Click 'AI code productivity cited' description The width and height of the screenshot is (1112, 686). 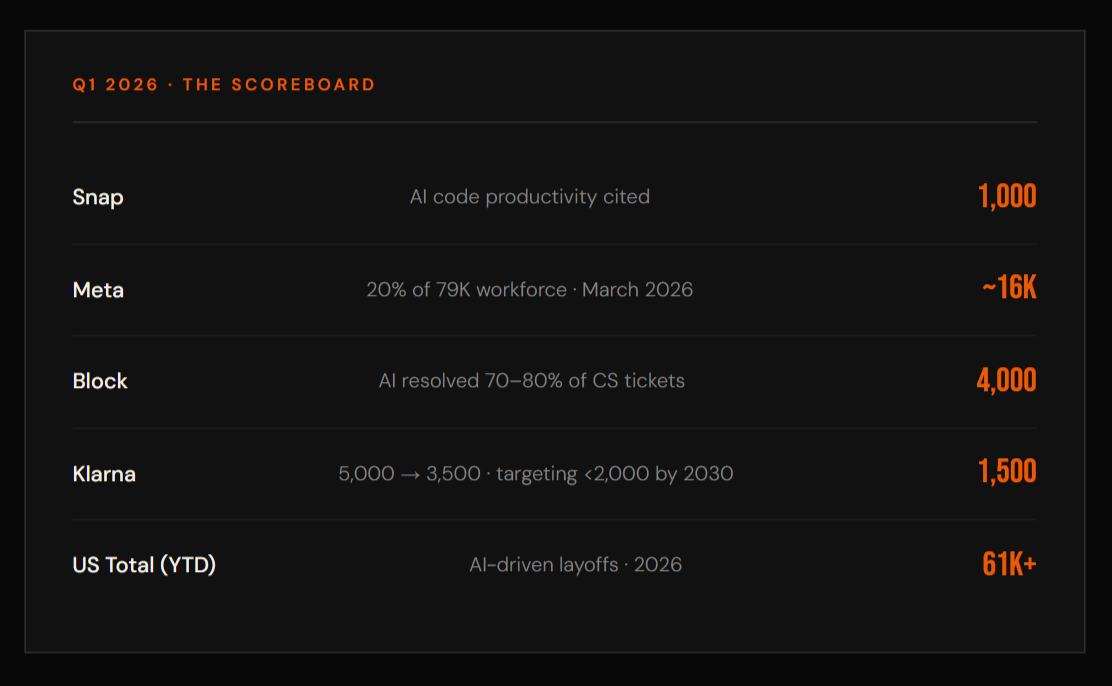tap(530, 197)
